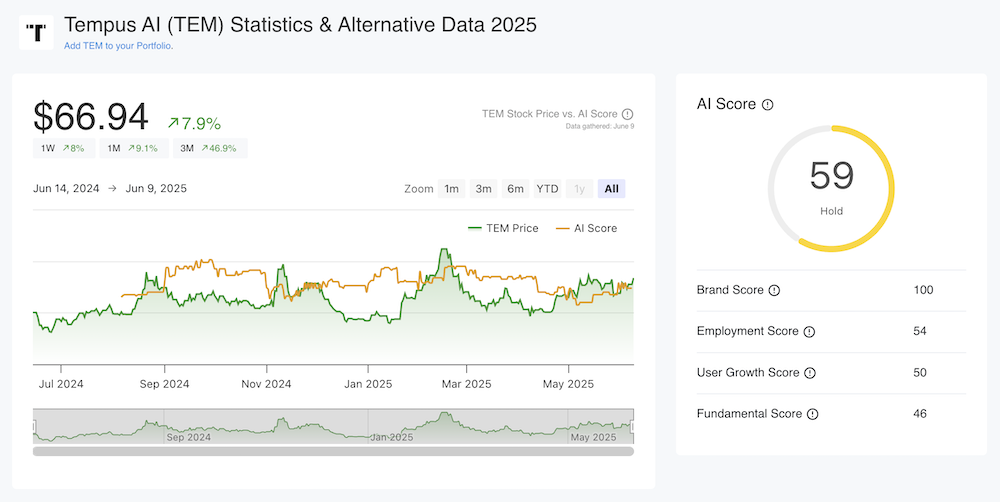Click the Jun 14, 2024 start date
The width and height of the screenshot is (1000, 502).
coord(66,189)
